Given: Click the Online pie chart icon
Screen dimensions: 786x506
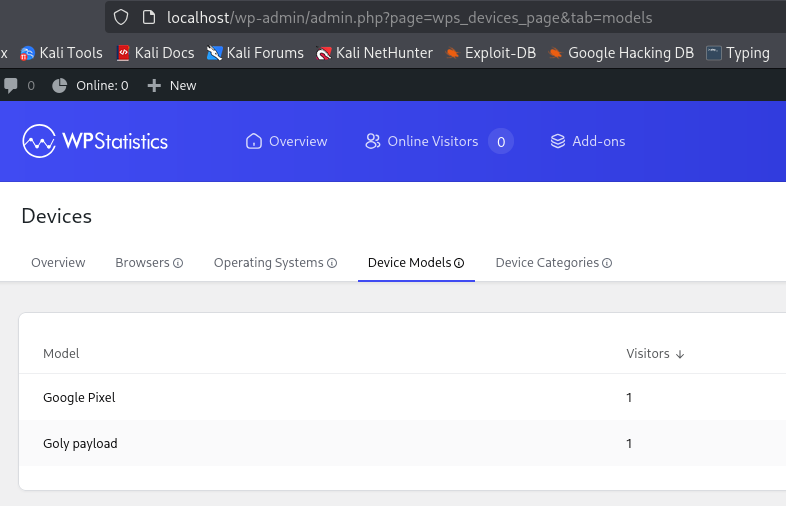Looking at the screenshot, I should [x=60, y=85].
